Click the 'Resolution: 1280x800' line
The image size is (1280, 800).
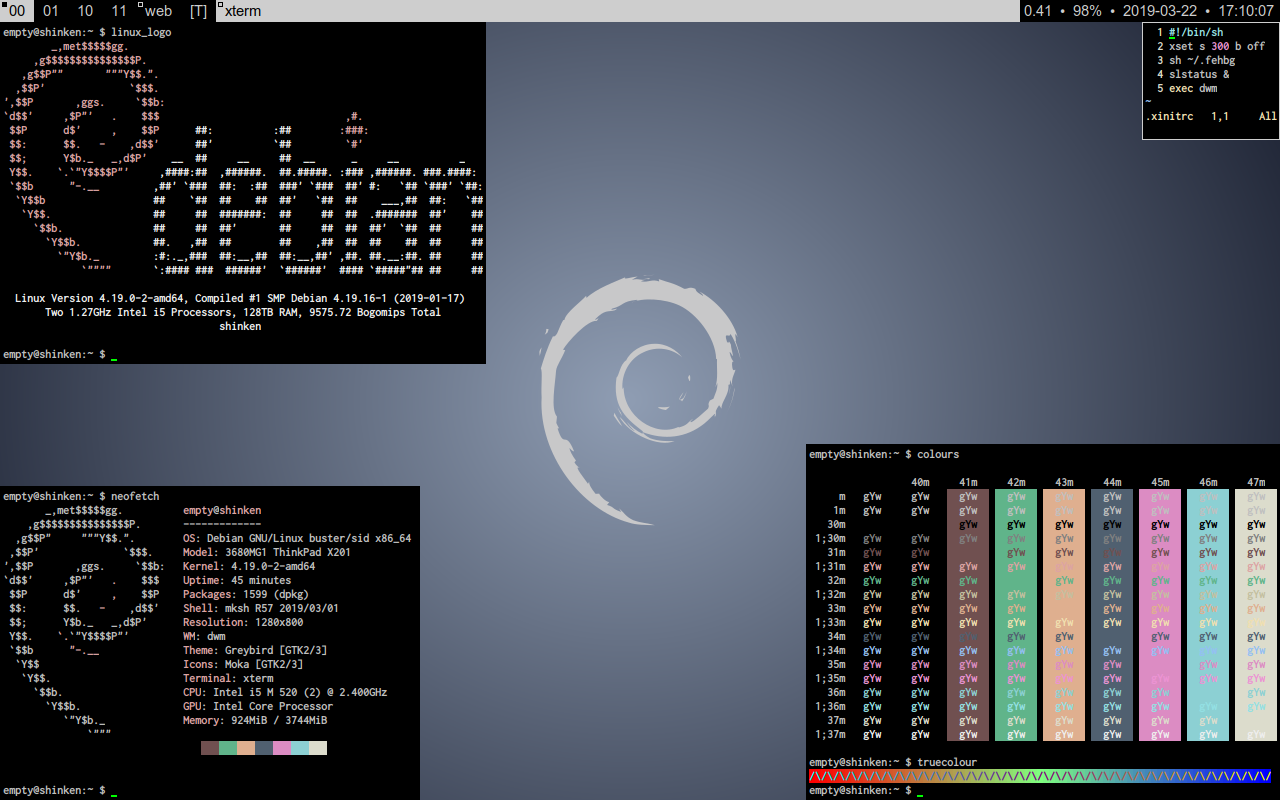(243, 622)
